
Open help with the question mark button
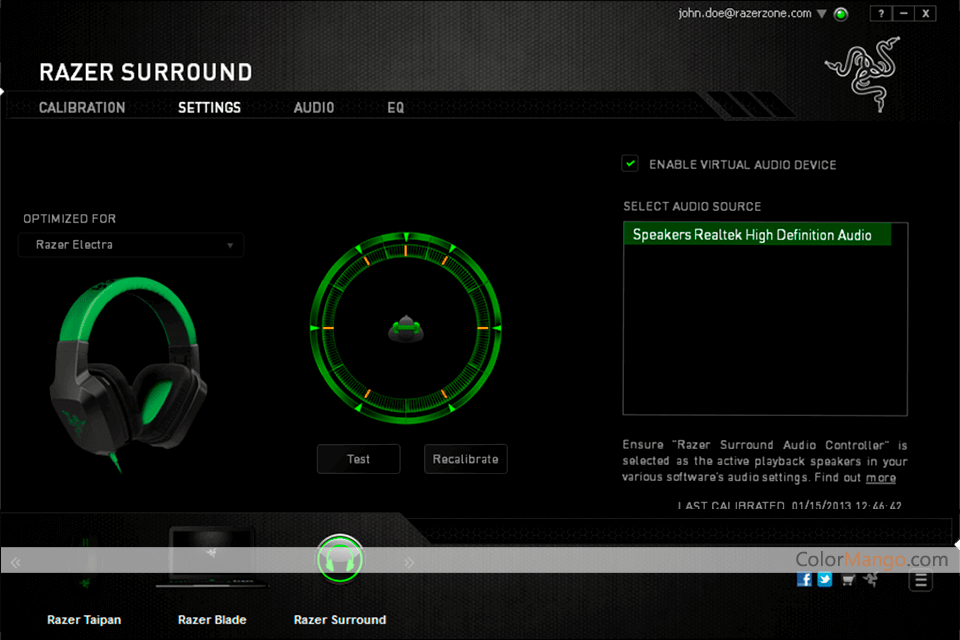point(881,13)
